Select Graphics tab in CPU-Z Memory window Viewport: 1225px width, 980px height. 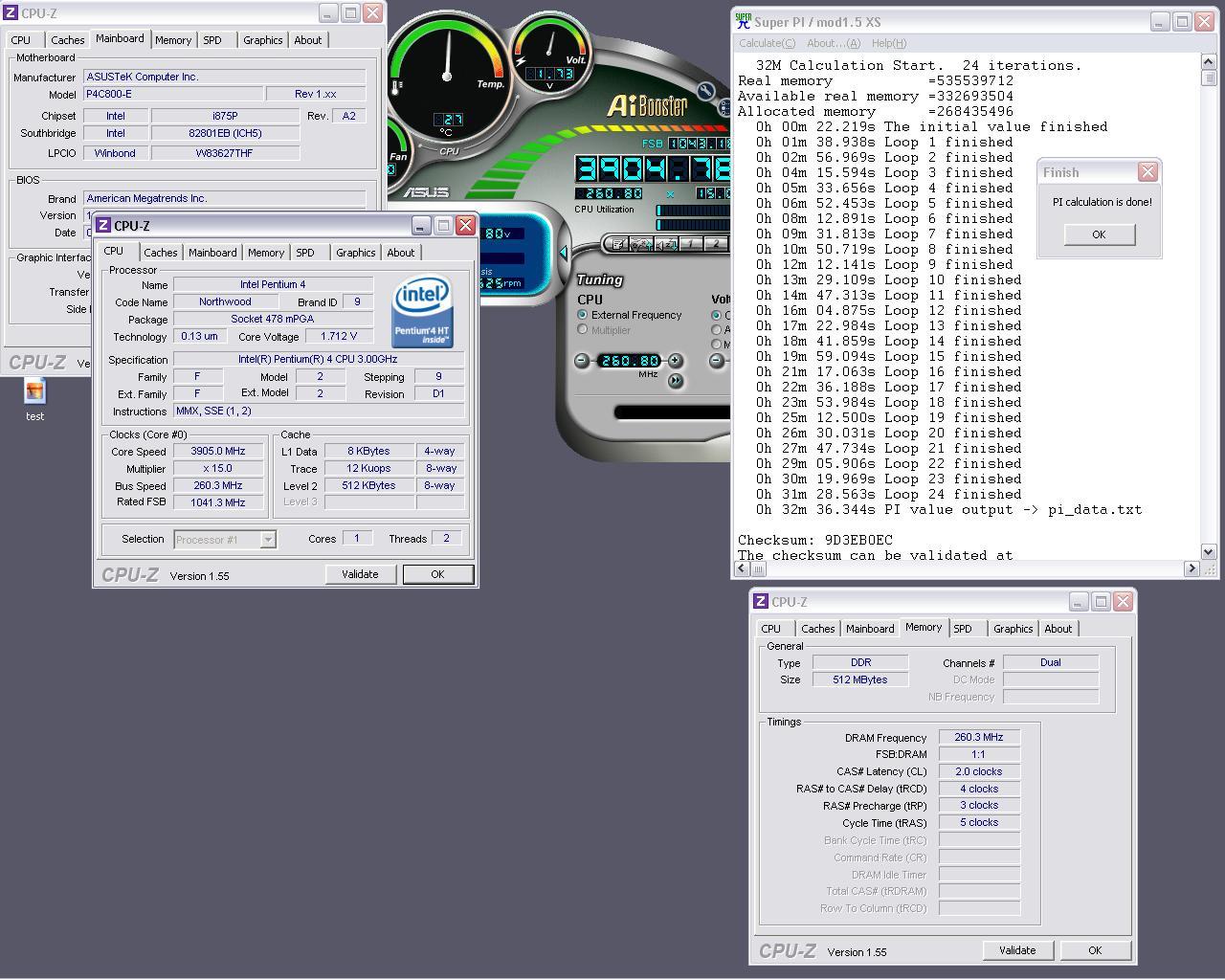(1013, 629)
